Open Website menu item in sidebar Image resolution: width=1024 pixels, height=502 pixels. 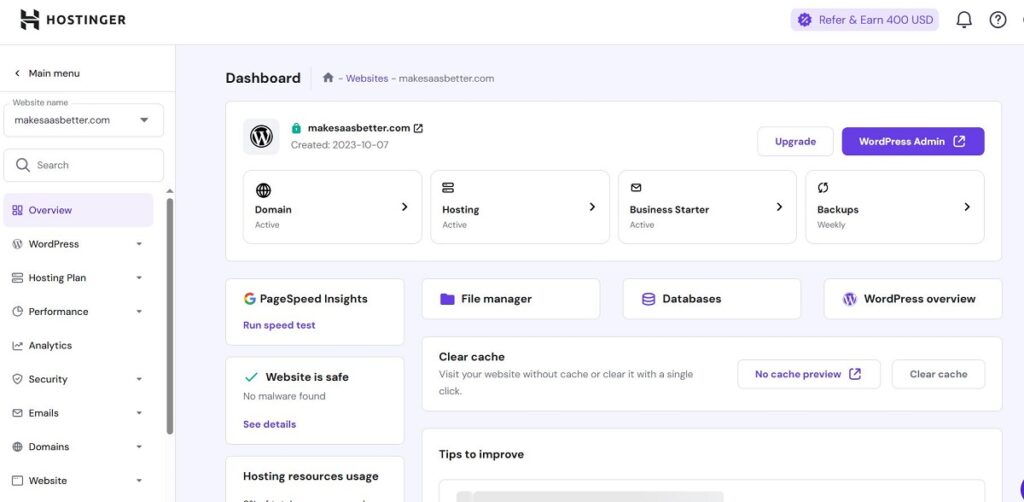tap(78, 480)
